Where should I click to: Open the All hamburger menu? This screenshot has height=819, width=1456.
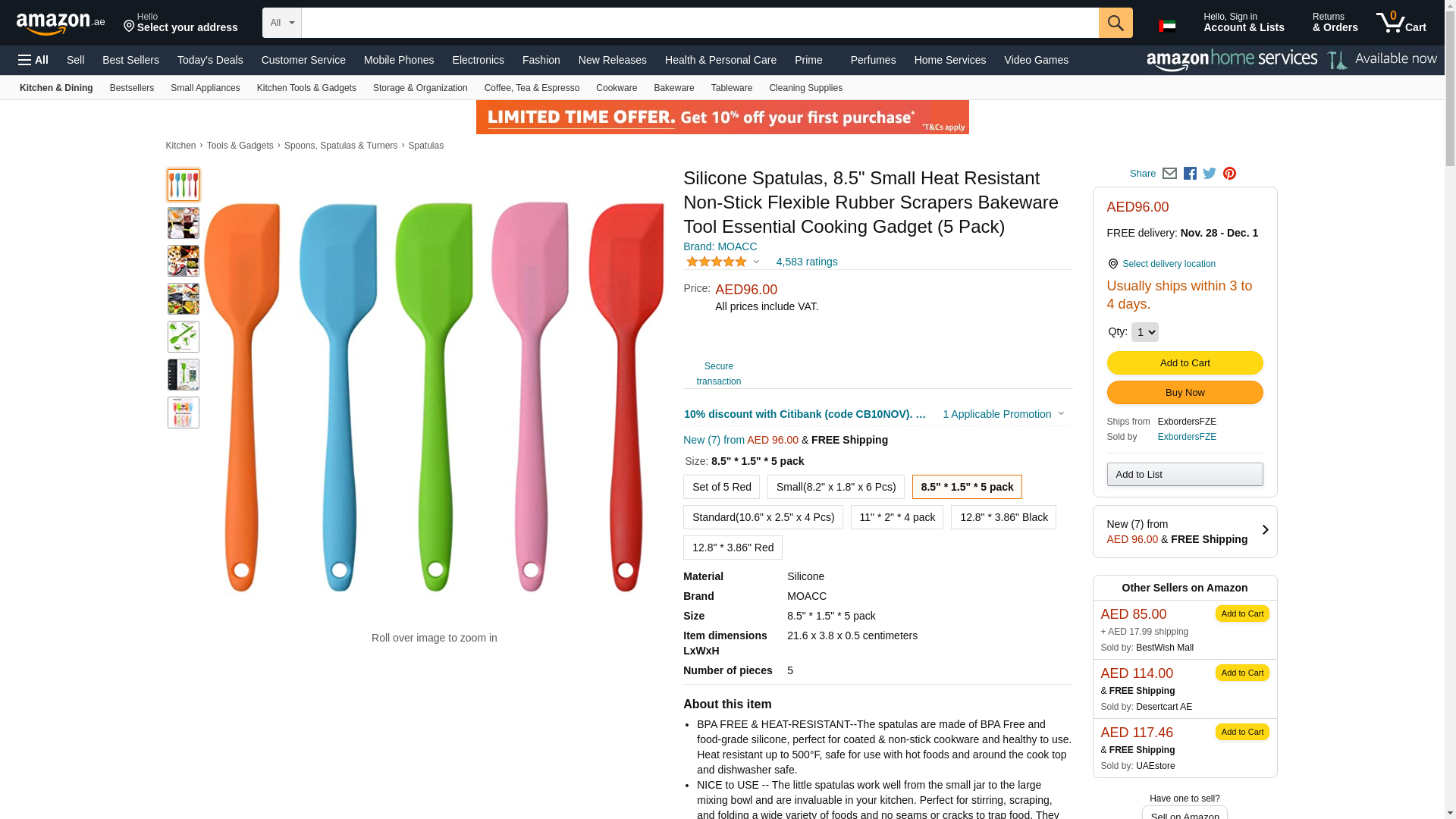coord(33,60)
